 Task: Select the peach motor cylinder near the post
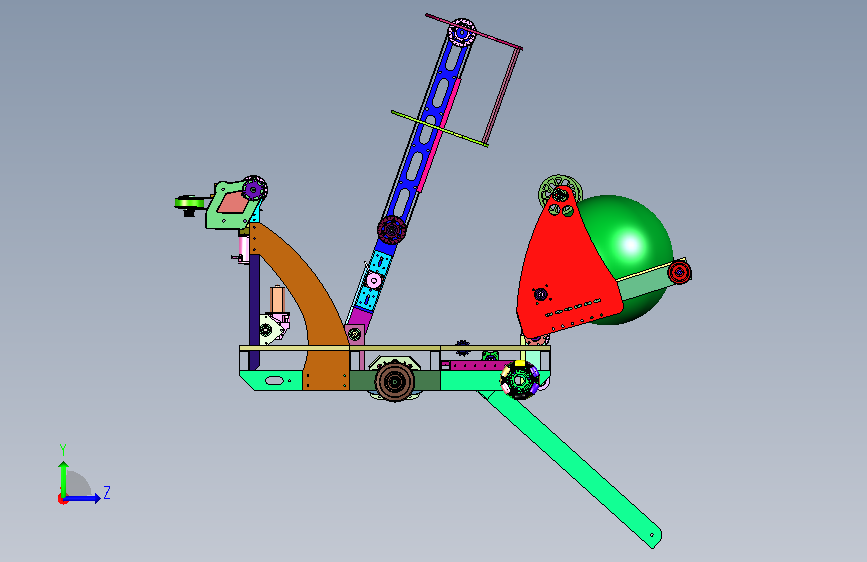pyautogui.click(x=277, y=300)
